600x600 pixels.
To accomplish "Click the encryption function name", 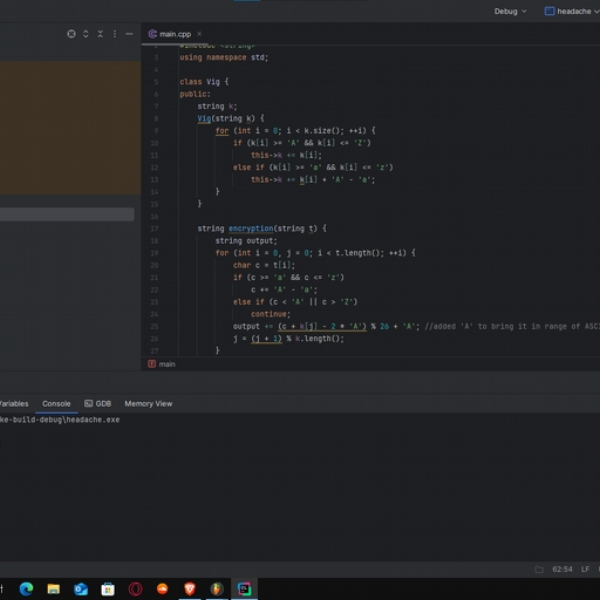I will [x=251, y=228].
